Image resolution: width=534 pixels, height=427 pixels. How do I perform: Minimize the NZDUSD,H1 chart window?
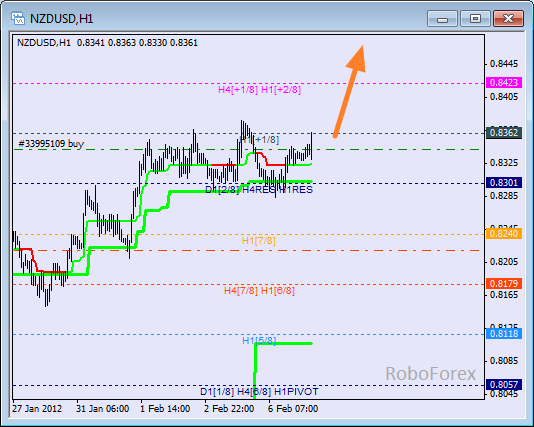coord(442,18)
